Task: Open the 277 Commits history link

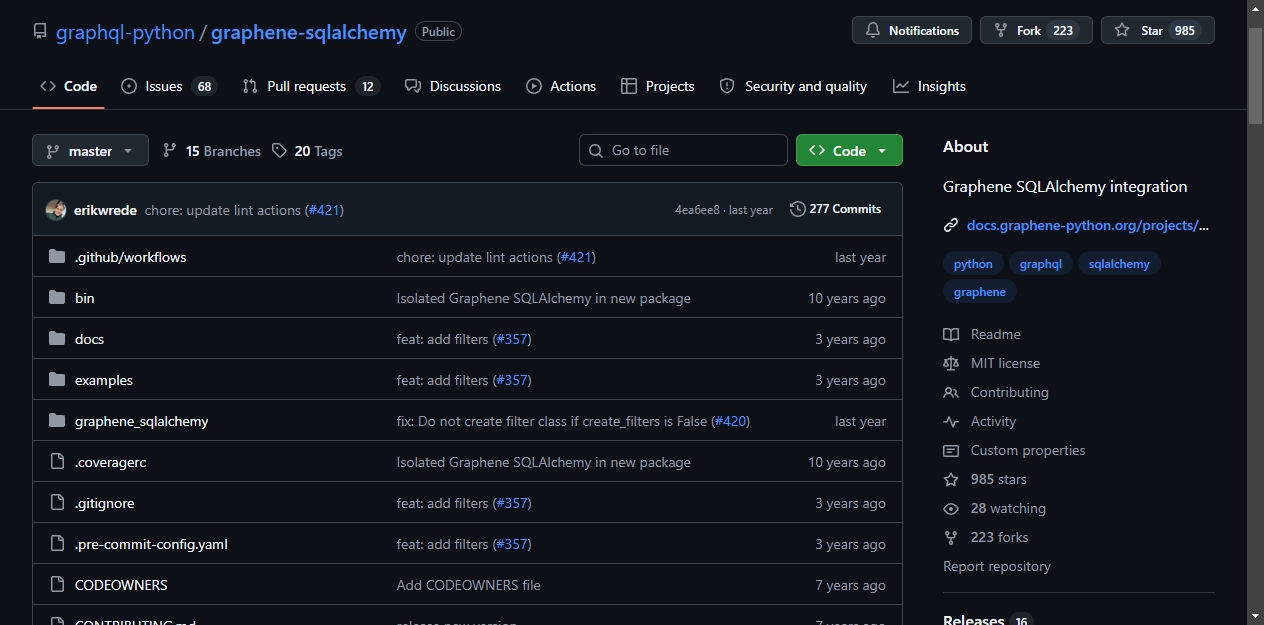Action: tap(835, 209)
